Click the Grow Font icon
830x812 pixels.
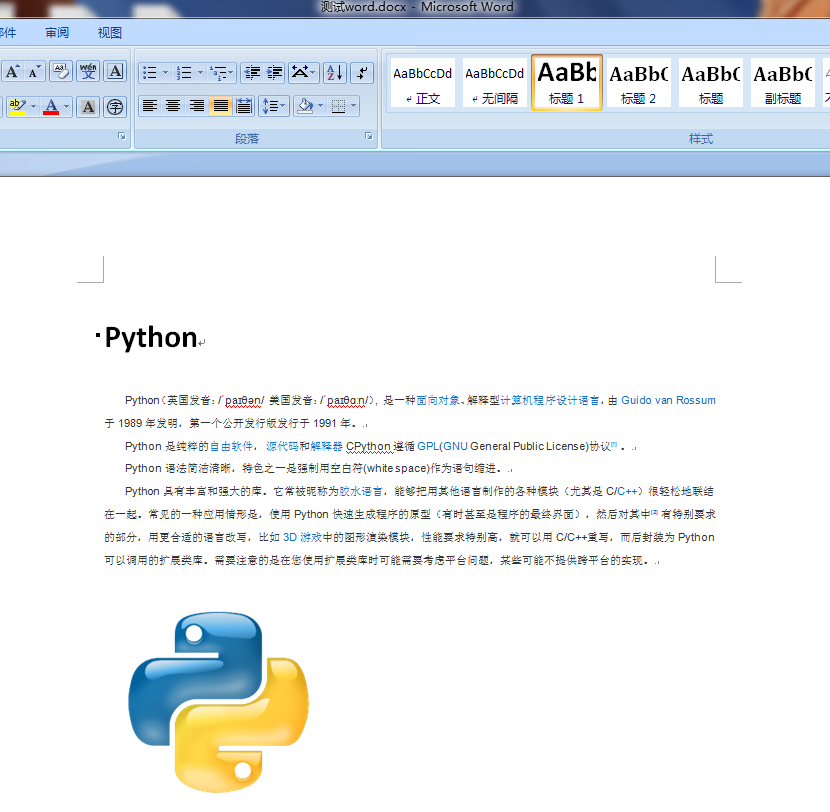coord(12,72)
